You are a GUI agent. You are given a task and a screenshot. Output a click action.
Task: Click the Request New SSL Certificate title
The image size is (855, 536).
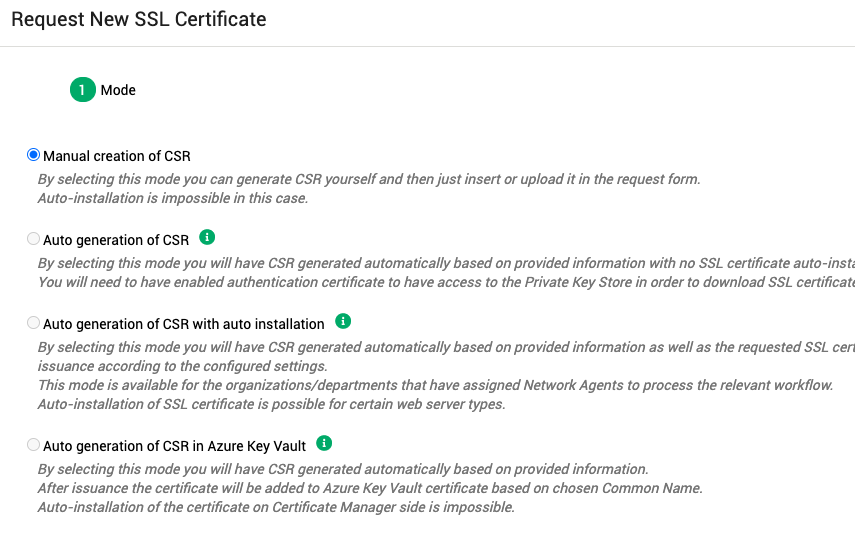[138, 19]
